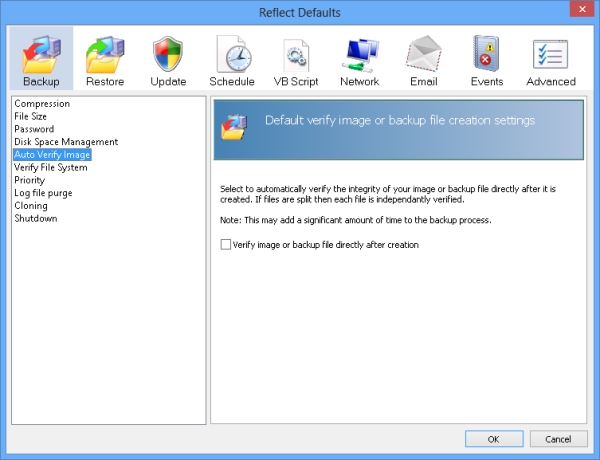Select Compression in the settings list
600x460 pixels.
42,104
